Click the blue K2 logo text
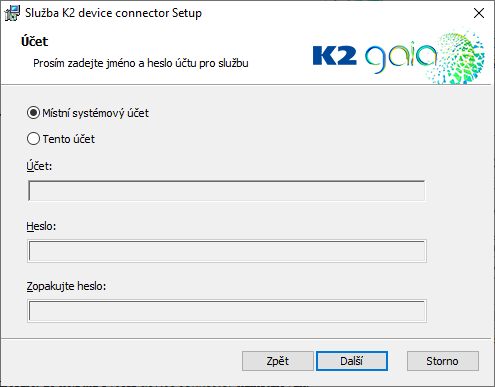 click(334, 56)
